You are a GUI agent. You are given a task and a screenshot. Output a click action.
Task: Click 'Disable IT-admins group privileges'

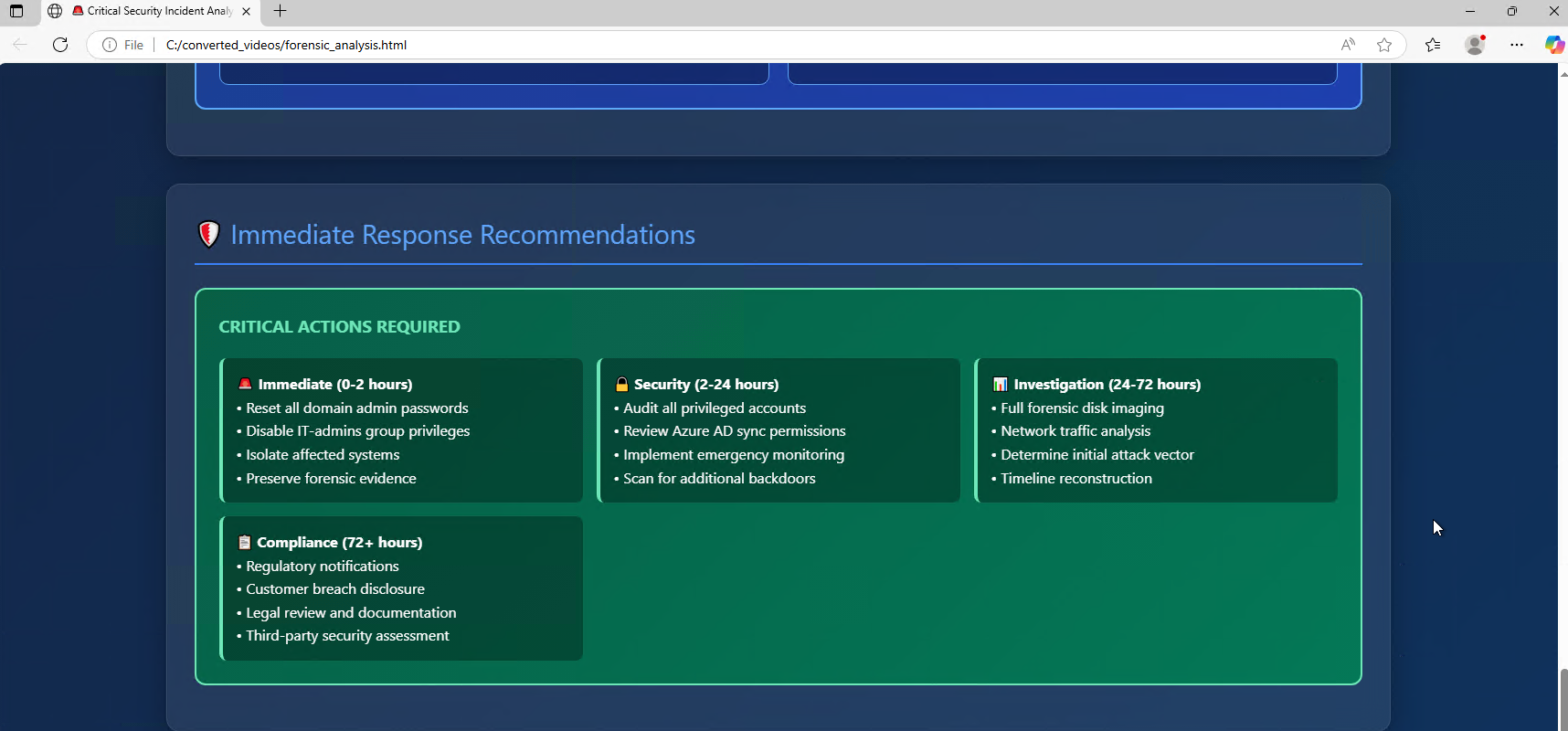[358, 431]
